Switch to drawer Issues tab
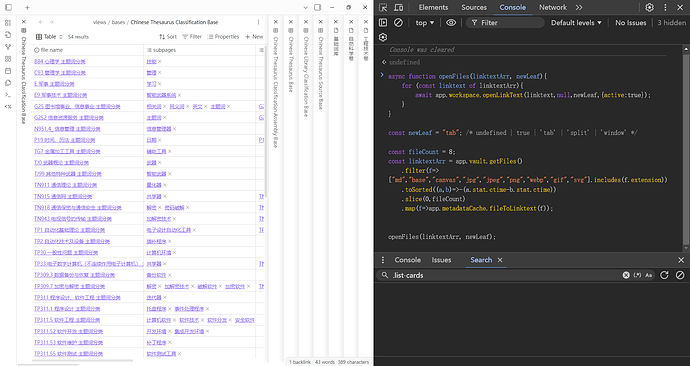 pos(441,260)
